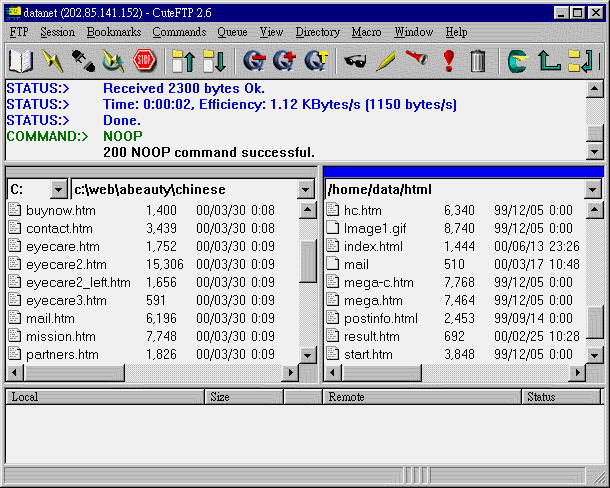
Task: Open the Window menu
Action: (414, 32)
